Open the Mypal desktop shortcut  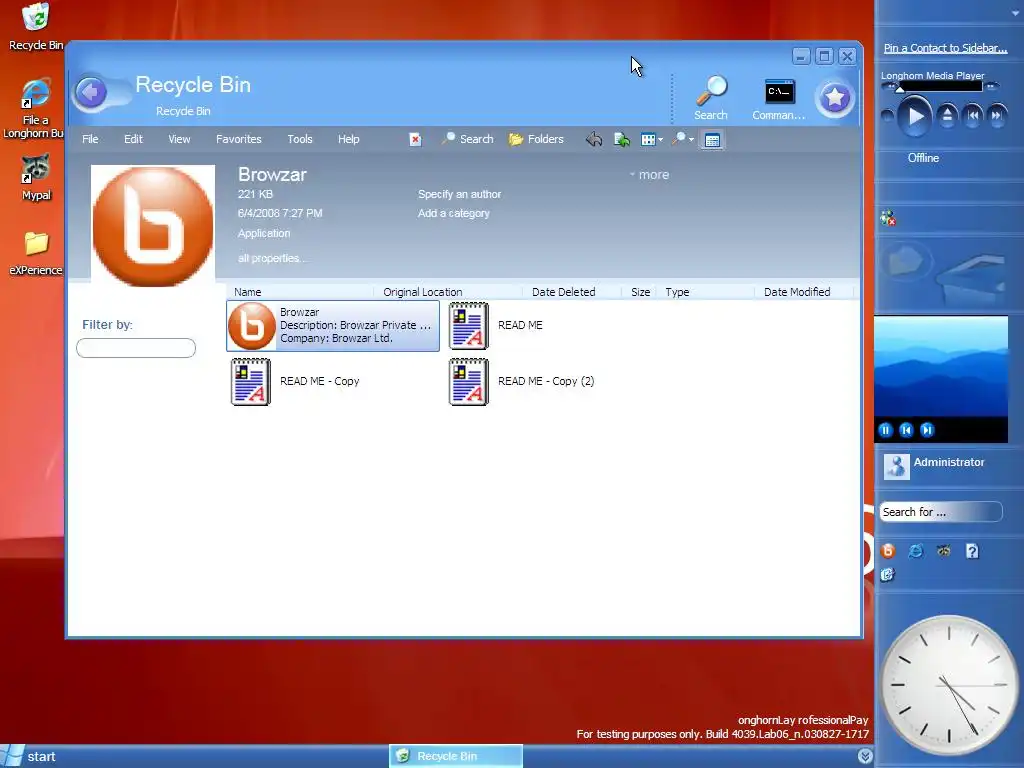click(36, 178)
